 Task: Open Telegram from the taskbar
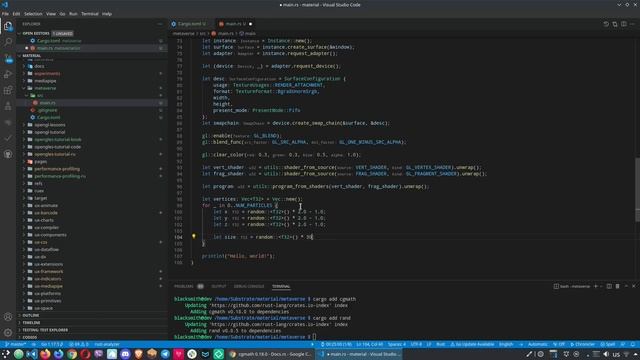click(165, 354)
